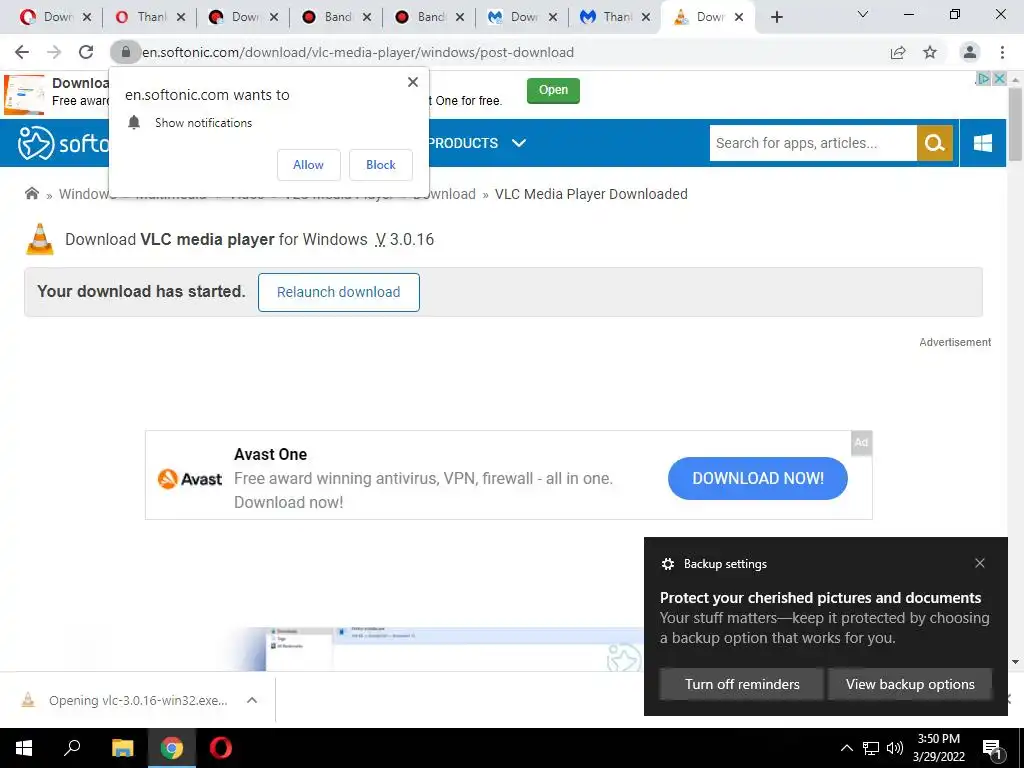Click the scrollbar down arrow

tap(1015, 662)
